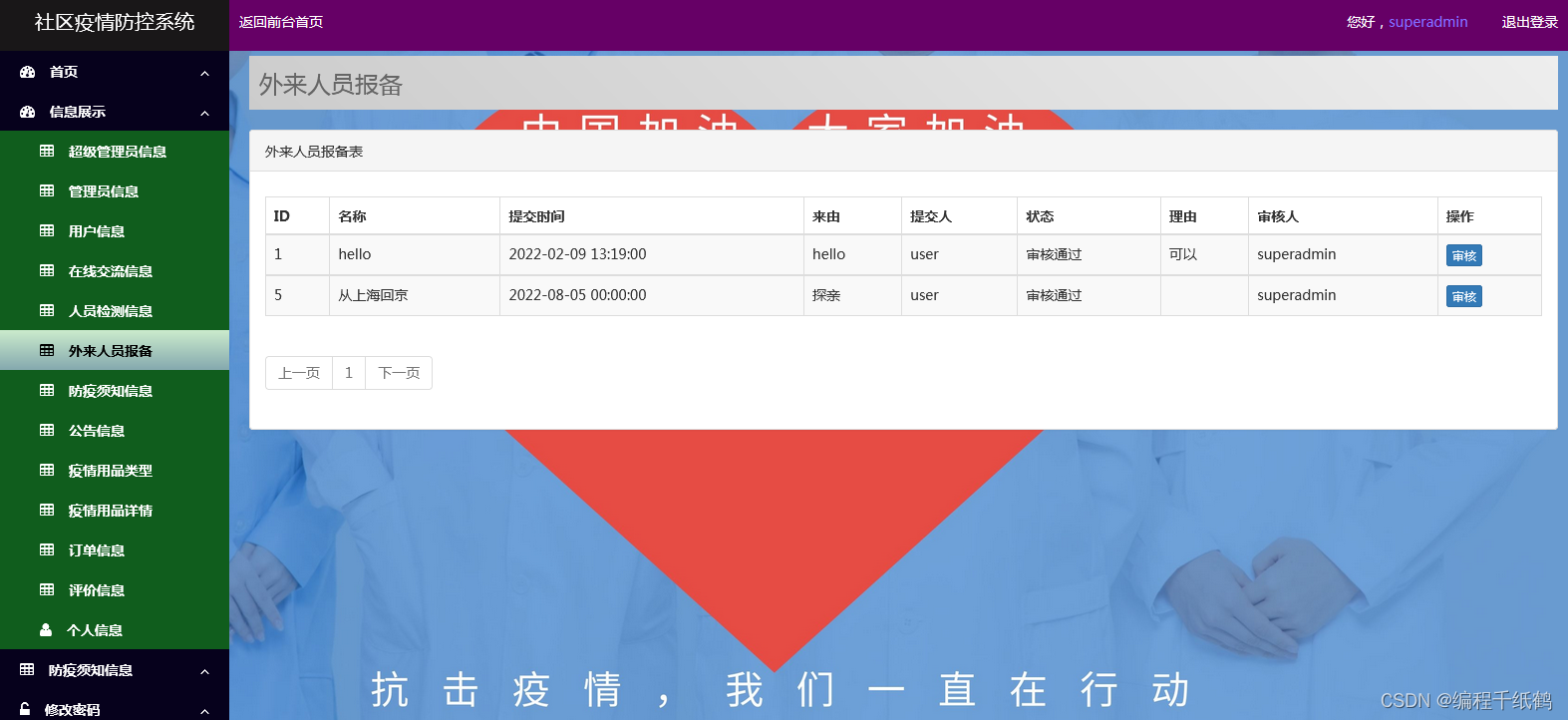Click table icon next to 外来人员报备
The height and width of the screenshot is (720, 1568).
pyautogui.click(x=47, y=351)
